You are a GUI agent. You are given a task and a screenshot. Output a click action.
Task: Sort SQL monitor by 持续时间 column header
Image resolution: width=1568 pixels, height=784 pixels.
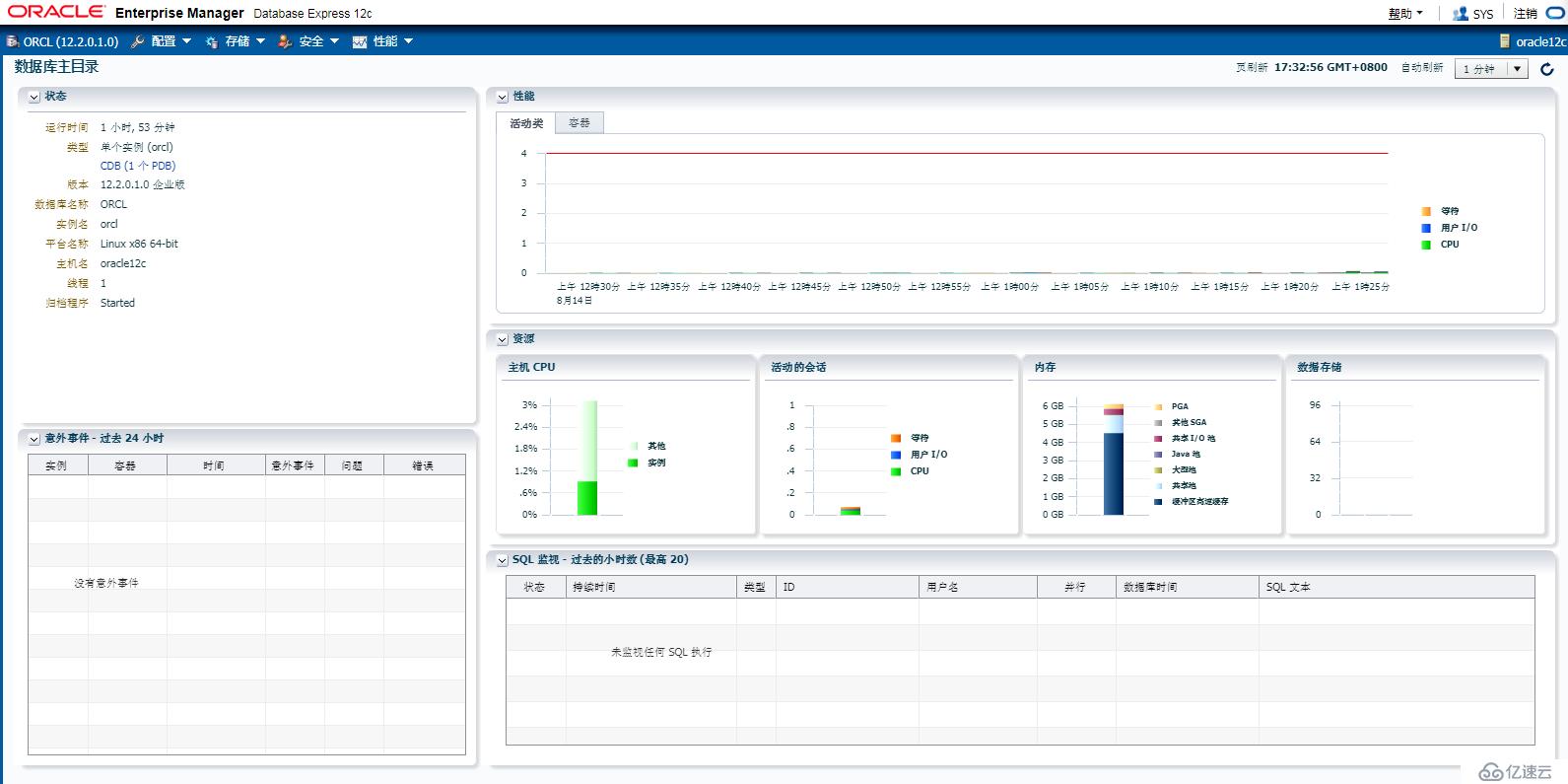651,587
